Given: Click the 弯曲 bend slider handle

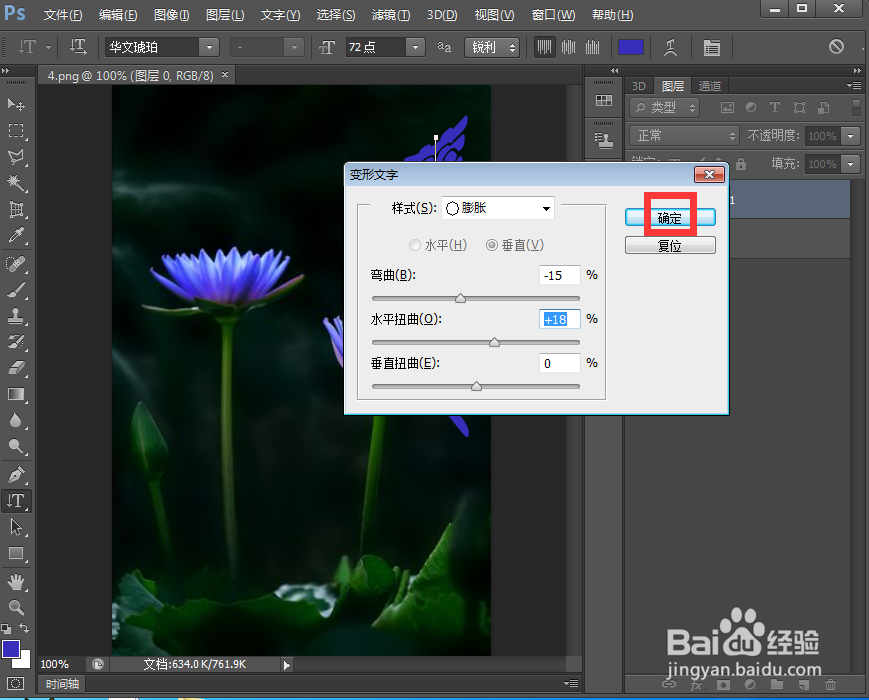Looking at the screenshot, I should click(x=460, y=298).
